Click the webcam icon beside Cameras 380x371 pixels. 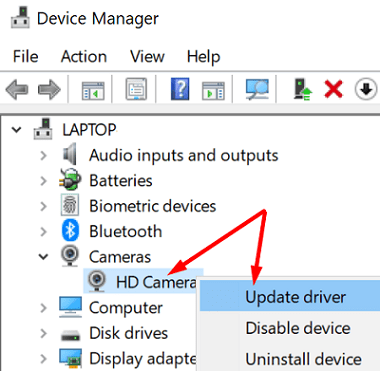(x=70, y=256)
